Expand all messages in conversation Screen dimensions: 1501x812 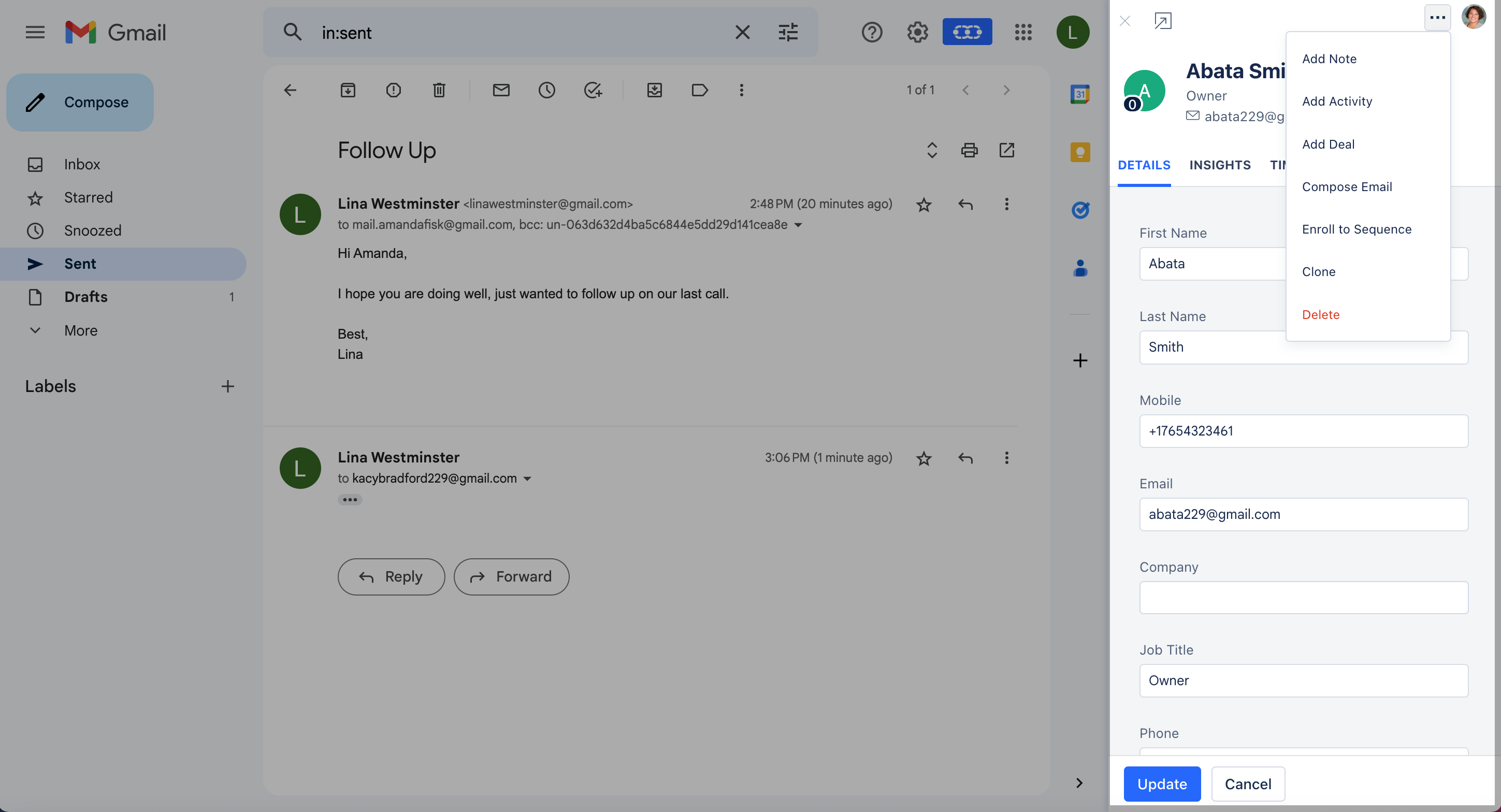[932, 150]
